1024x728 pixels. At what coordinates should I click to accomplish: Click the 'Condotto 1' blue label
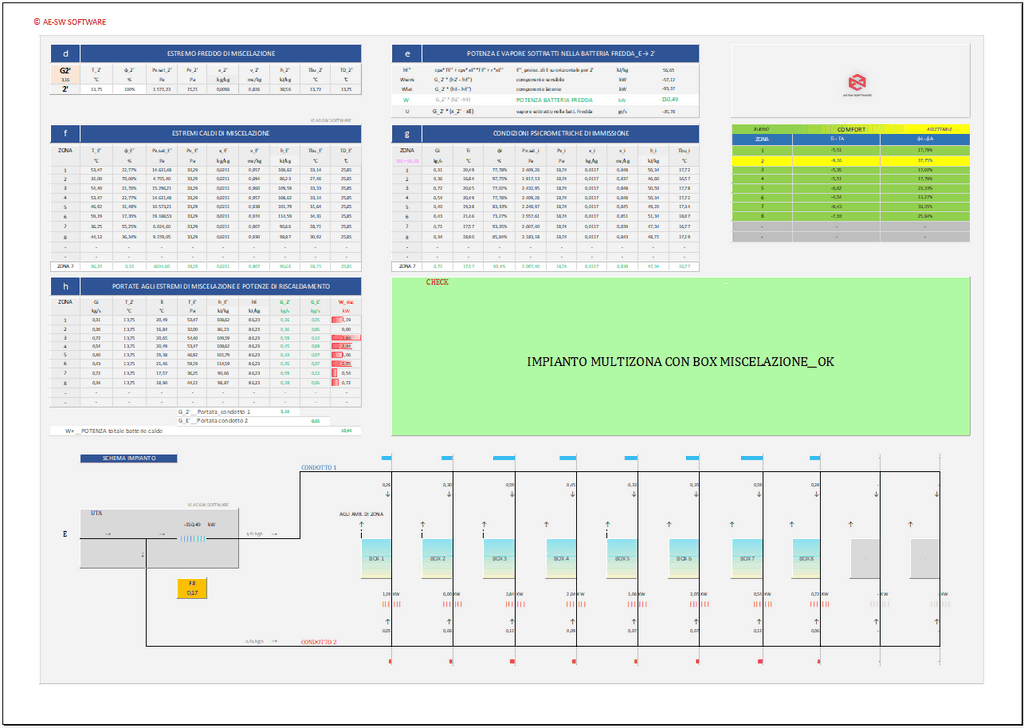(319, 467)
